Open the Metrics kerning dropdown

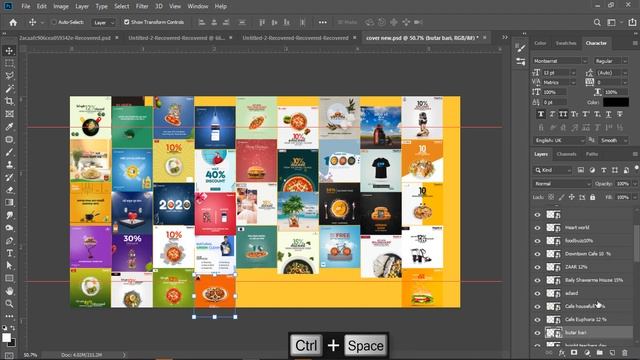[x=573, y=82]
